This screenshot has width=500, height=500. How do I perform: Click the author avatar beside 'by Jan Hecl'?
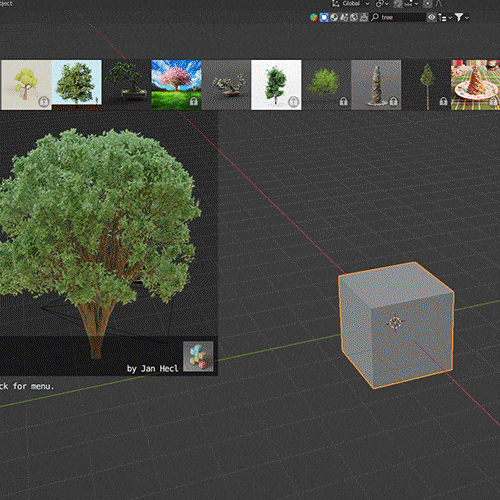tap(198, 356)
